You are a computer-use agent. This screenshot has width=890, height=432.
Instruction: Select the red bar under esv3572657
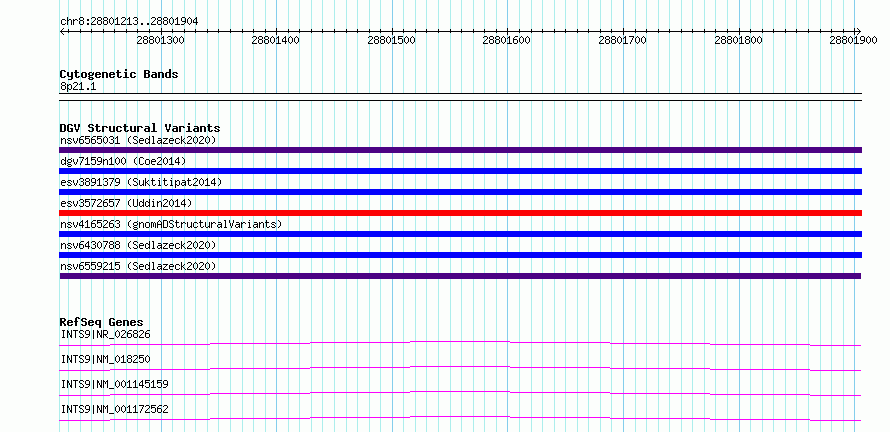point(461,213)
